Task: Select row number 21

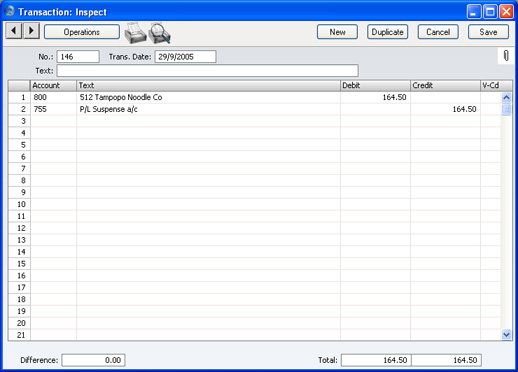Action: (19, 335)
